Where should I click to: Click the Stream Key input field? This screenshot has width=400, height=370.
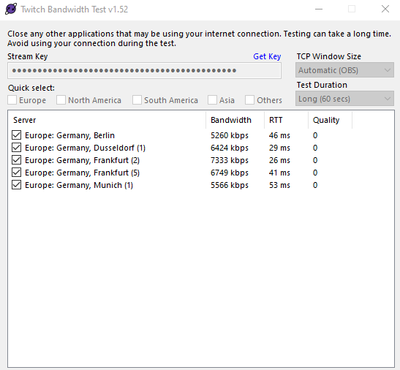point(144,70)
